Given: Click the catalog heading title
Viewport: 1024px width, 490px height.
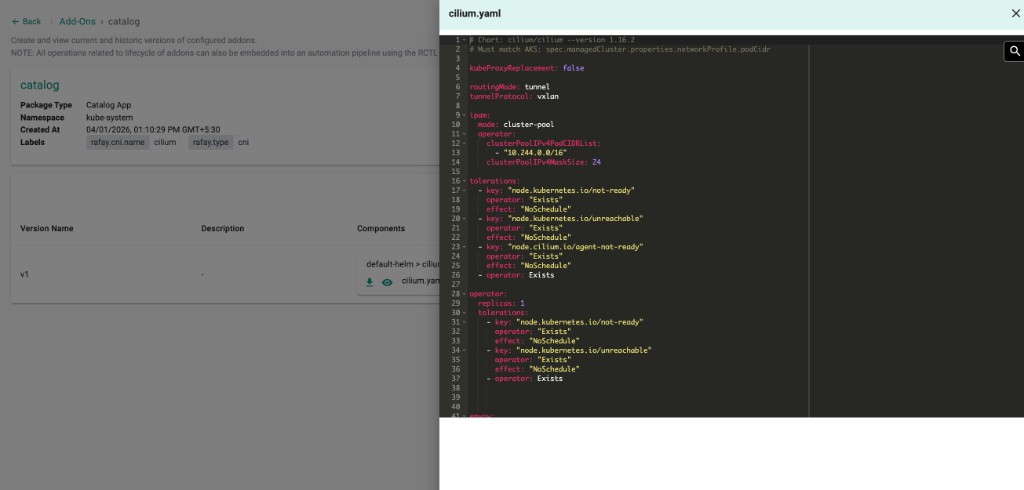Looking at the screenshot, I should pos(40,86).
